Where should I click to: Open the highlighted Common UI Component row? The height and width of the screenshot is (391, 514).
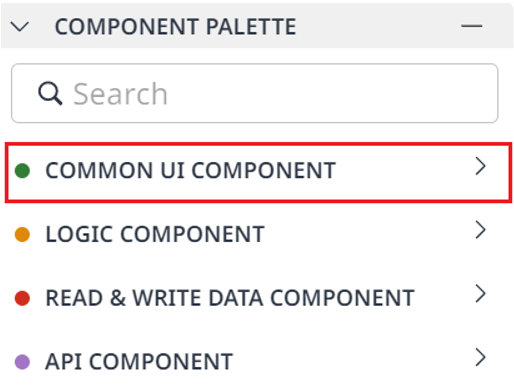[x=258, y=172]
